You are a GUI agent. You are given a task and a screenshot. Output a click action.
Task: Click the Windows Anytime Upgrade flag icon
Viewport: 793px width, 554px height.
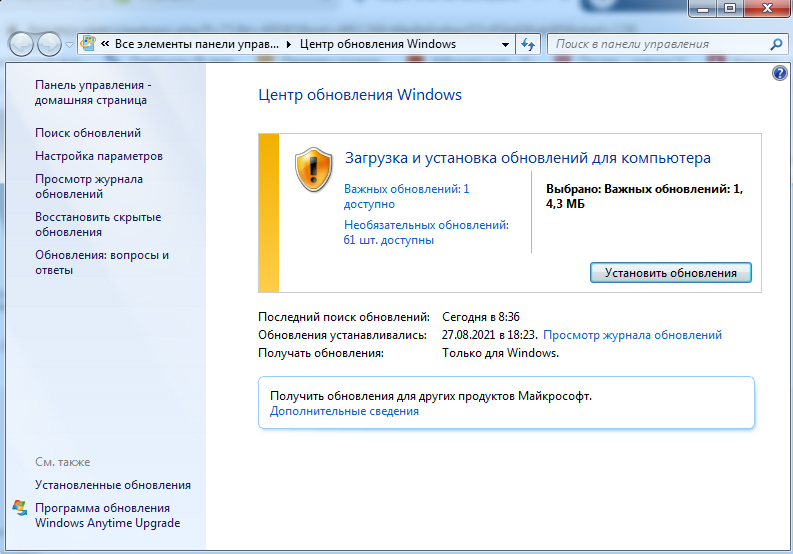19,508
